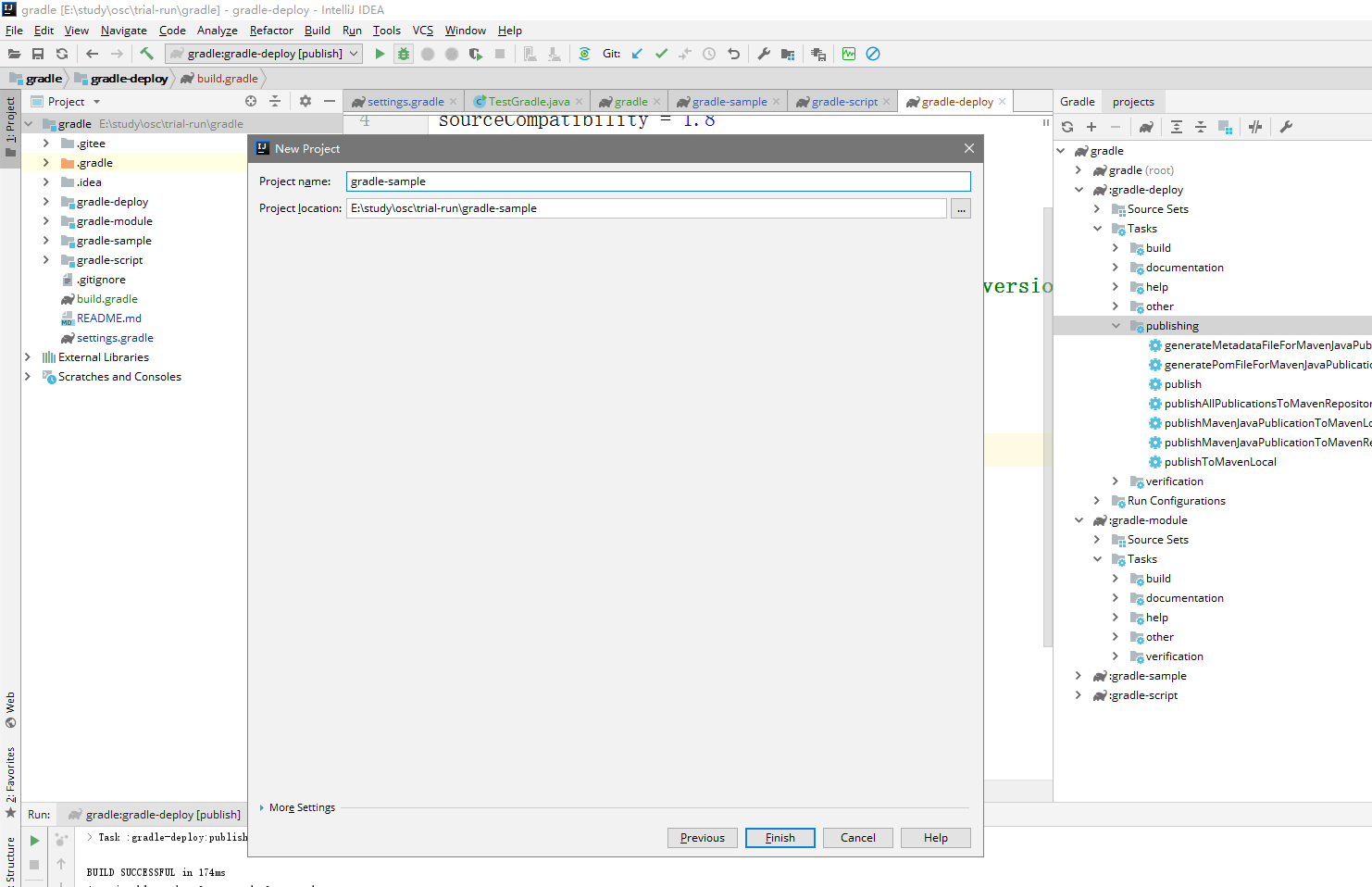1372x887 pixels.
Task: Click Git commit checkmark icon
Action: [661, 54]
